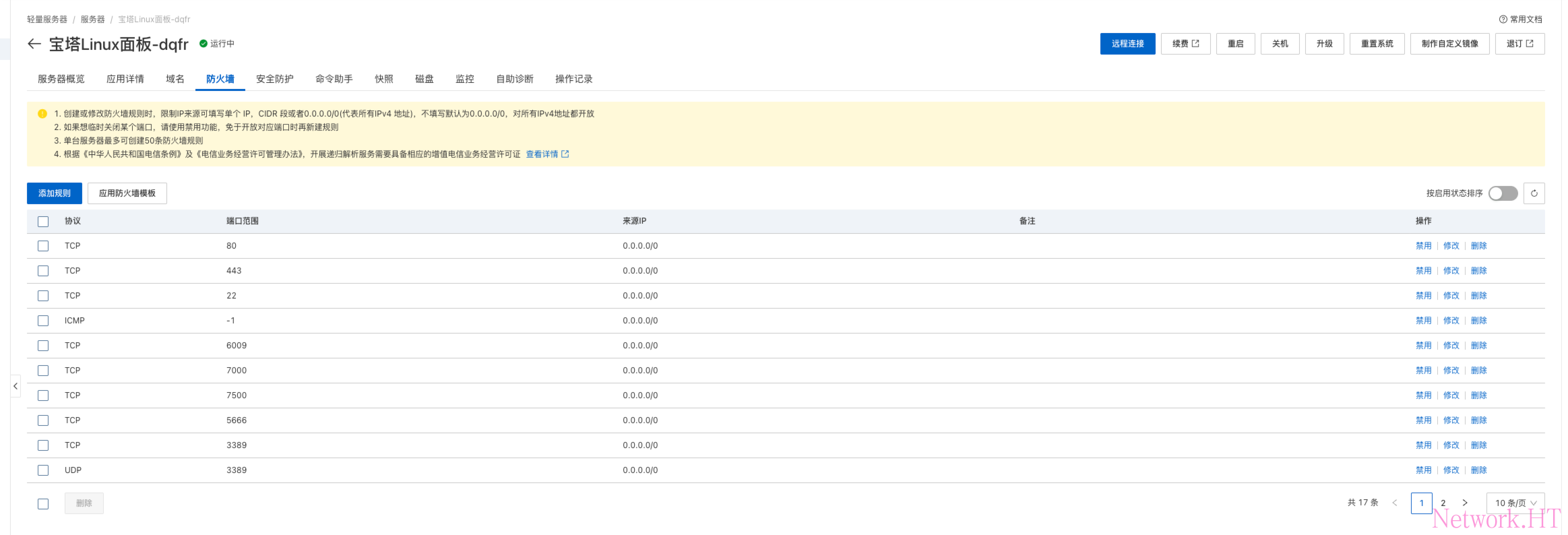Image resolution: width=1568 pixels, height=535 pixels.
Task: Click 应用防火墙模板 button
Action: [x=127, y=193]
